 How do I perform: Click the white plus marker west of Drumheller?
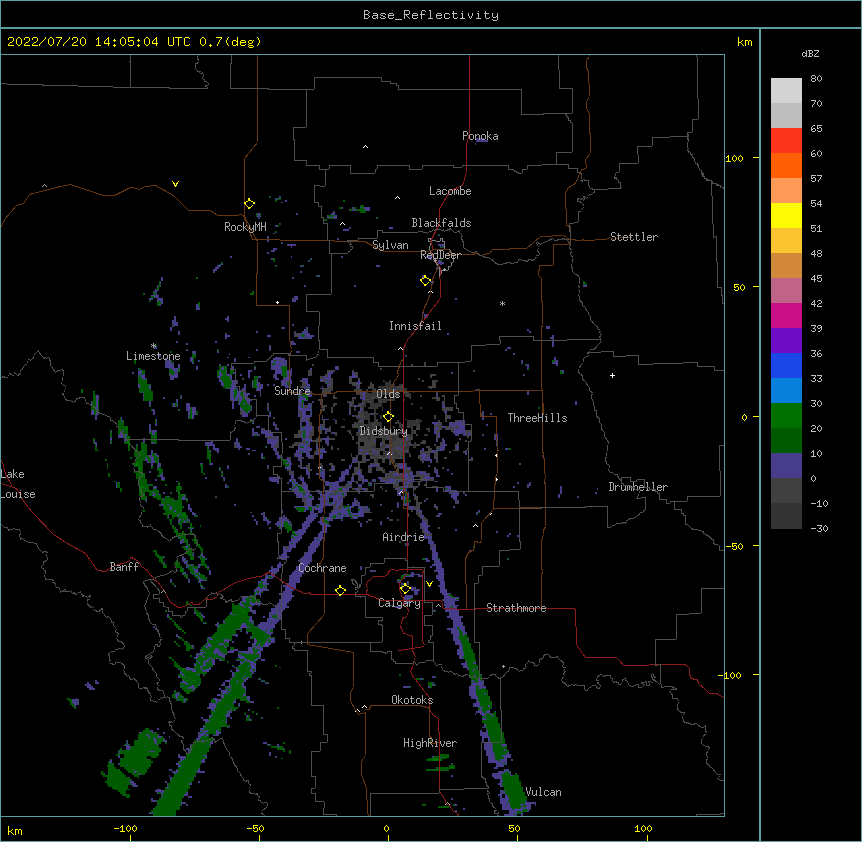612,375
